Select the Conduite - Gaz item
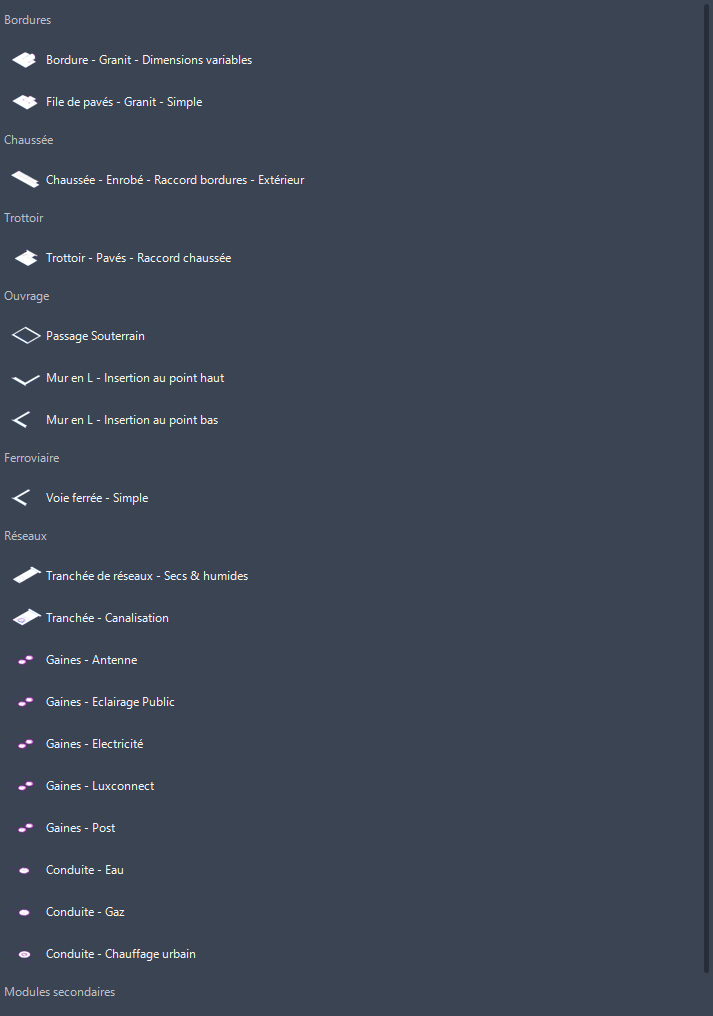This screenshot has width=713, height=1016. click(85, 912)
